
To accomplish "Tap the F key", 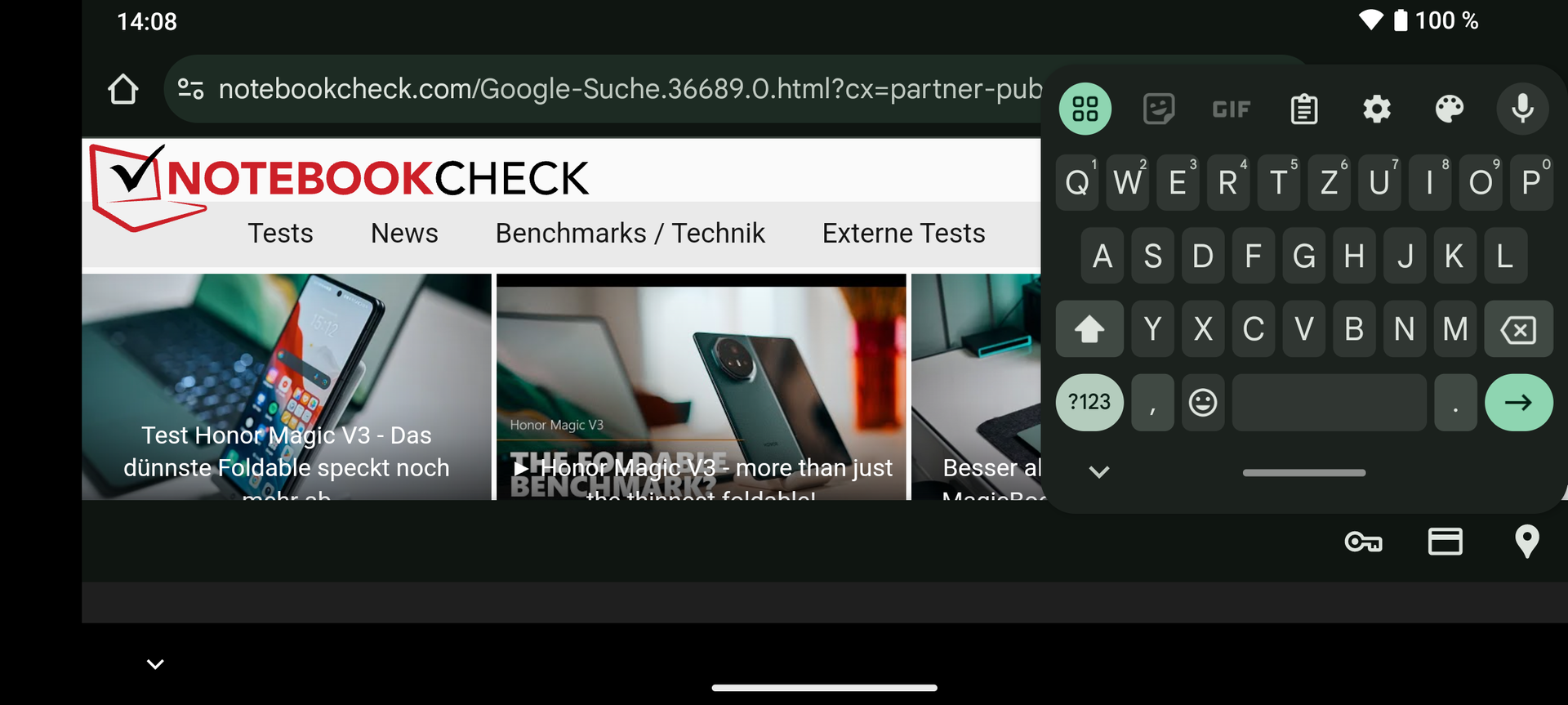I will (x=1254, y=256).
